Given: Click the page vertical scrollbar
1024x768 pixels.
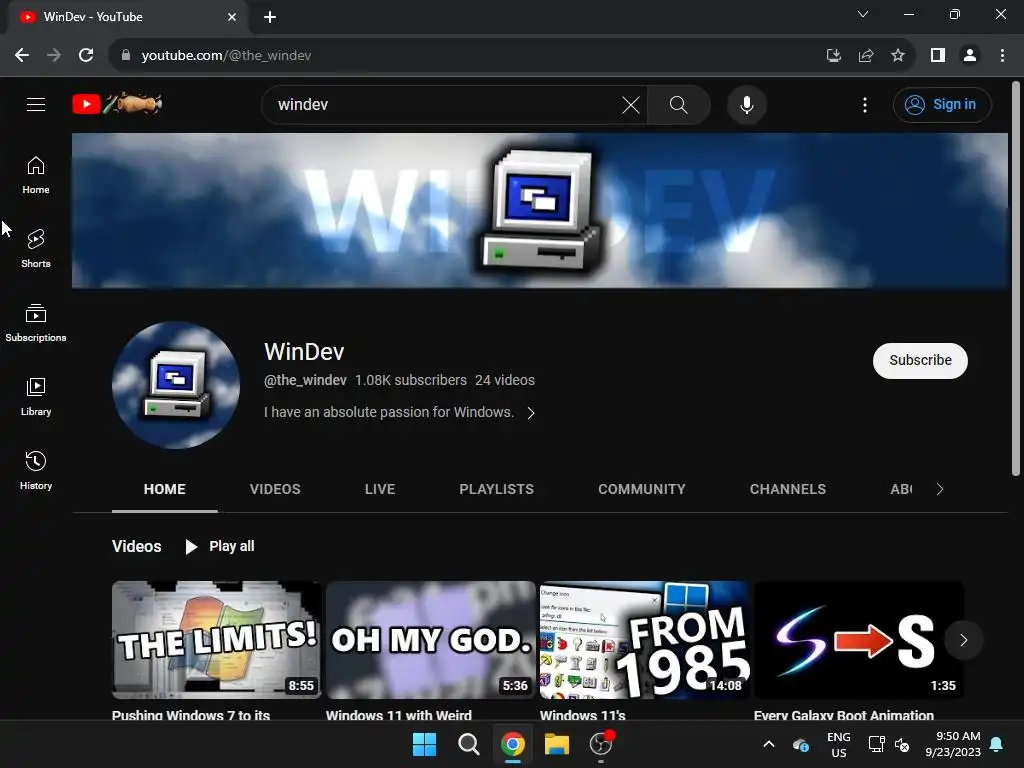Looking at the screenshot, I should (x=1015, y=279).
